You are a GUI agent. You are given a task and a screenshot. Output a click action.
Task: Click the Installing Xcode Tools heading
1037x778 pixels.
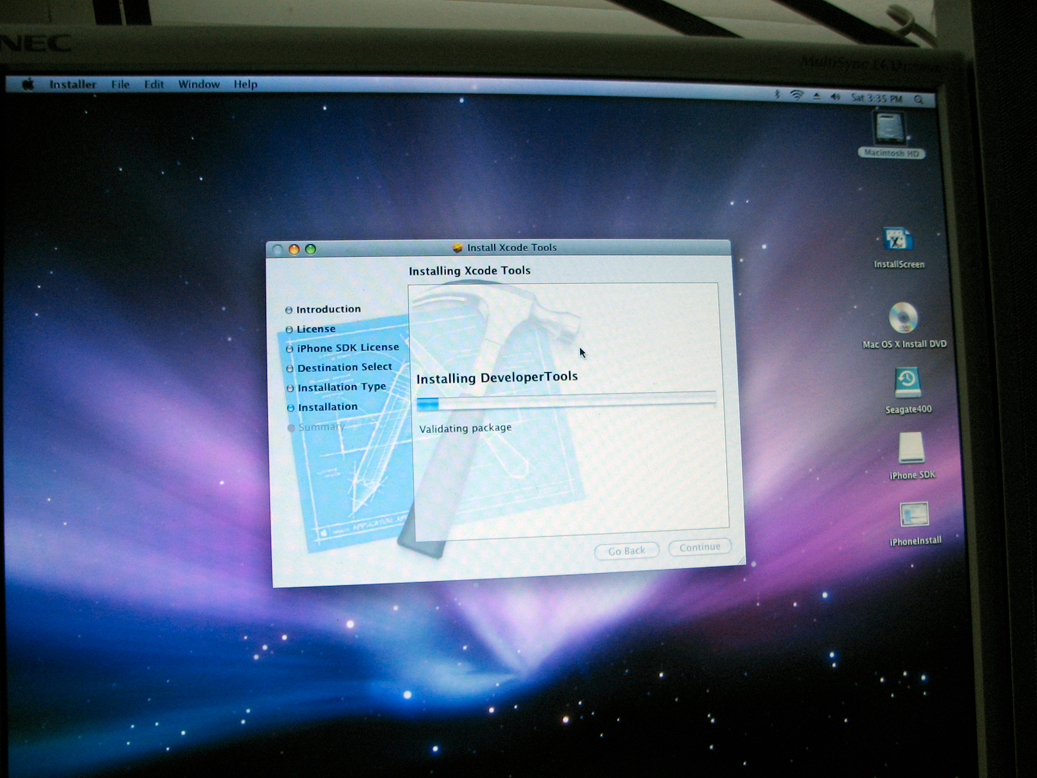point(470,271)
